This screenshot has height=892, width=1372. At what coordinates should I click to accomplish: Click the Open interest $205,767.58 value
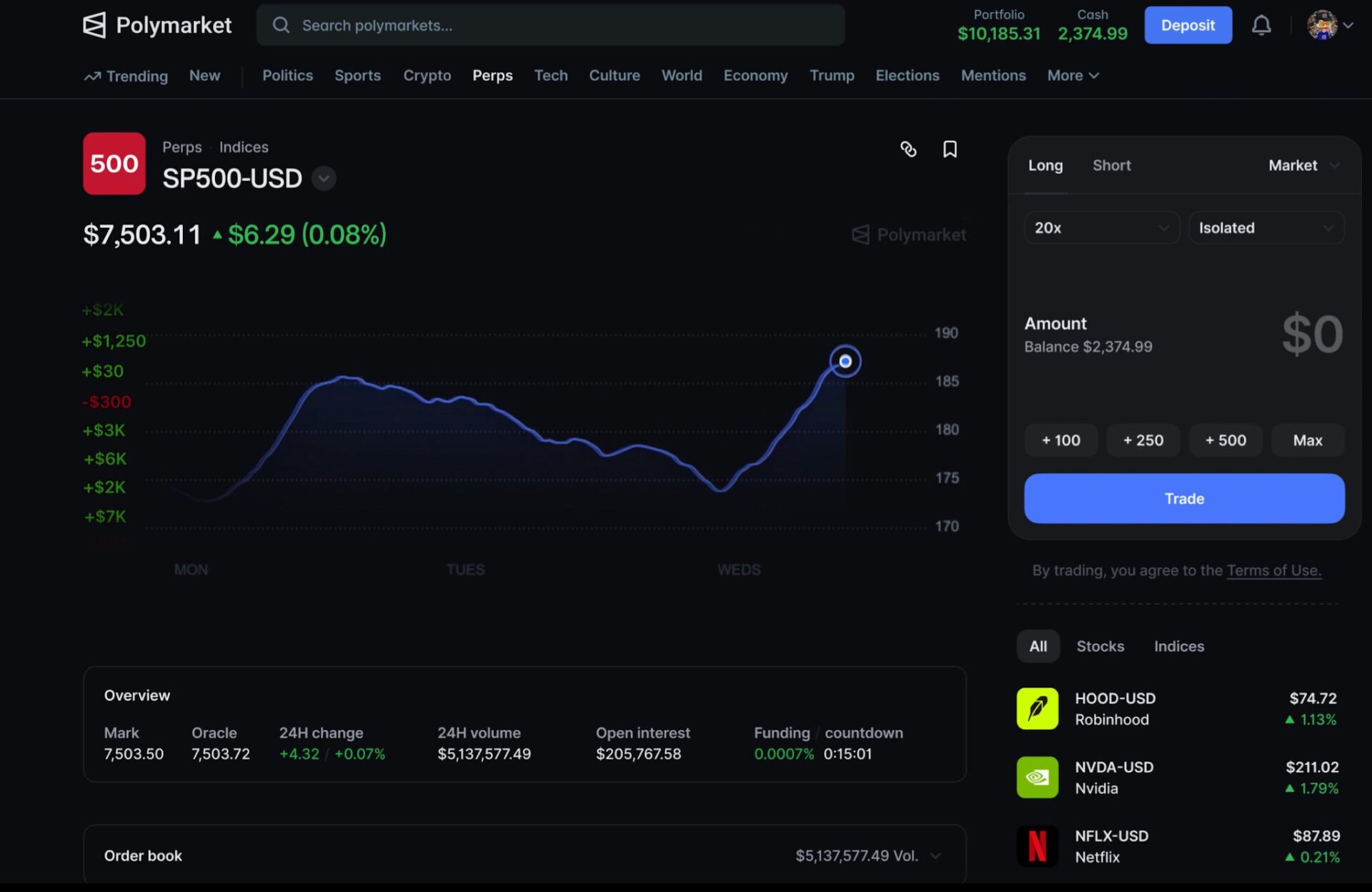click(638, 754)
